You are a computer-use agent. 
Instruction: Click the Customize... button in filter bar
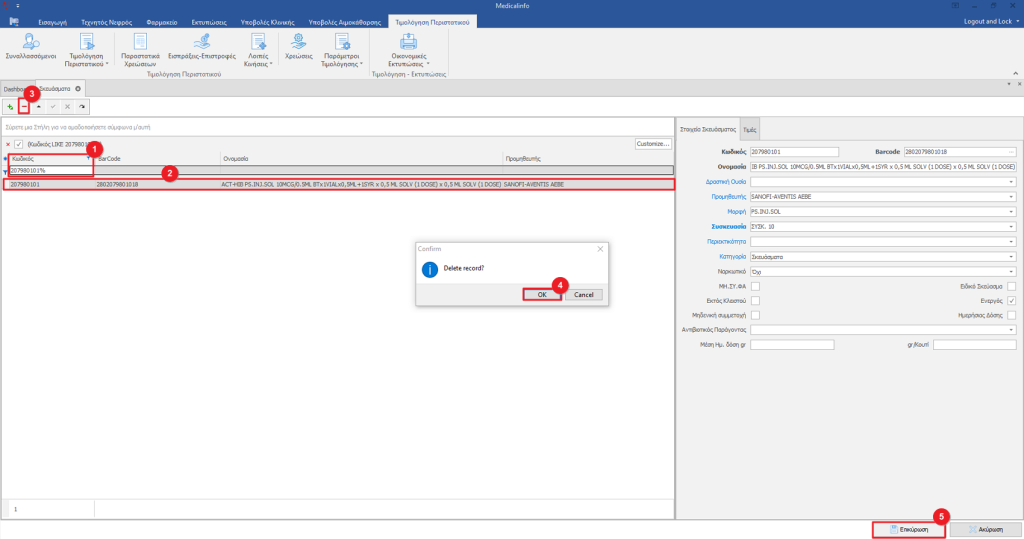(x=652, y=144)
